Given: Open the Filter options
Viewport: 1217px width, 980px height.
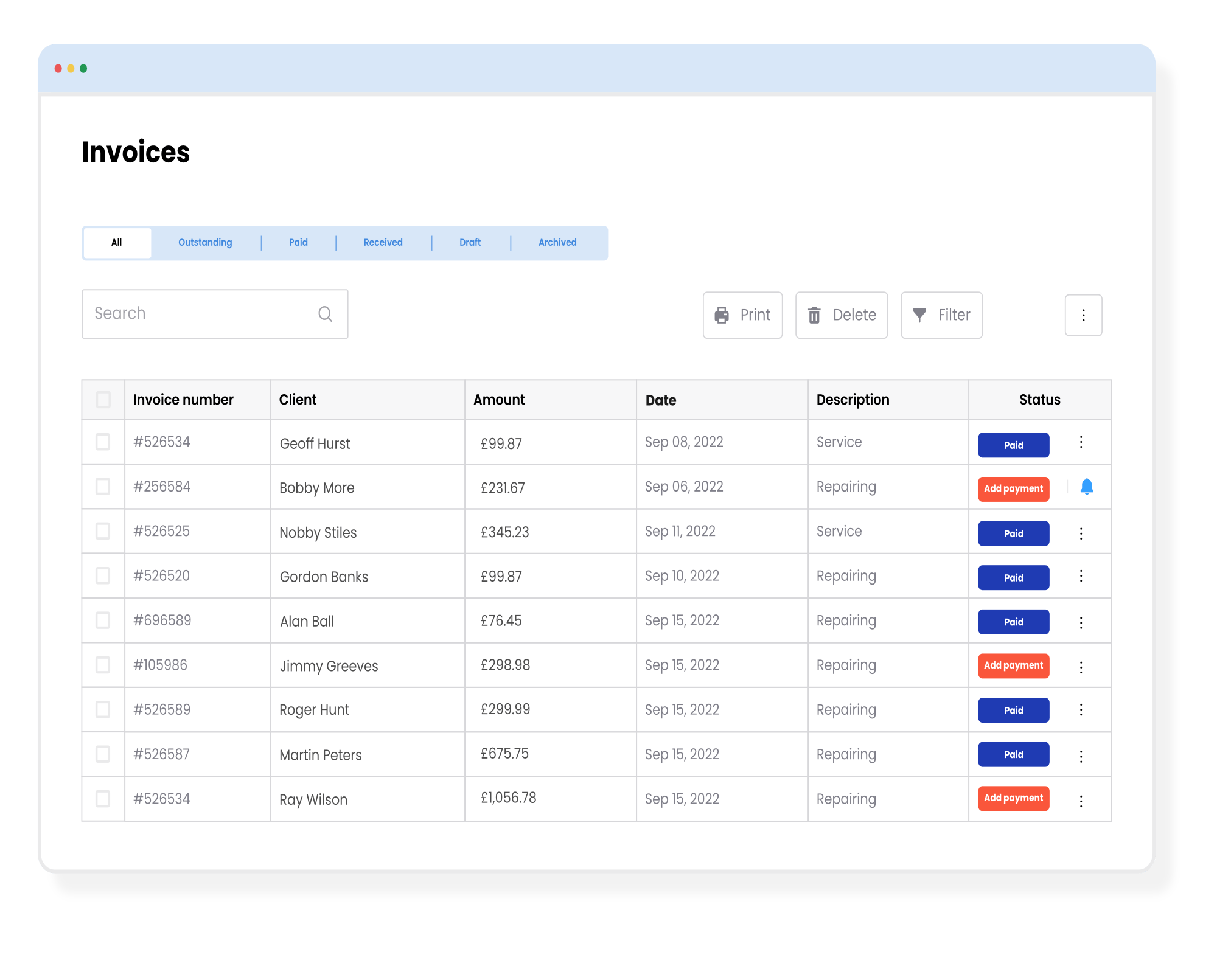Looking at the screenshot, I should click(941, 315).
